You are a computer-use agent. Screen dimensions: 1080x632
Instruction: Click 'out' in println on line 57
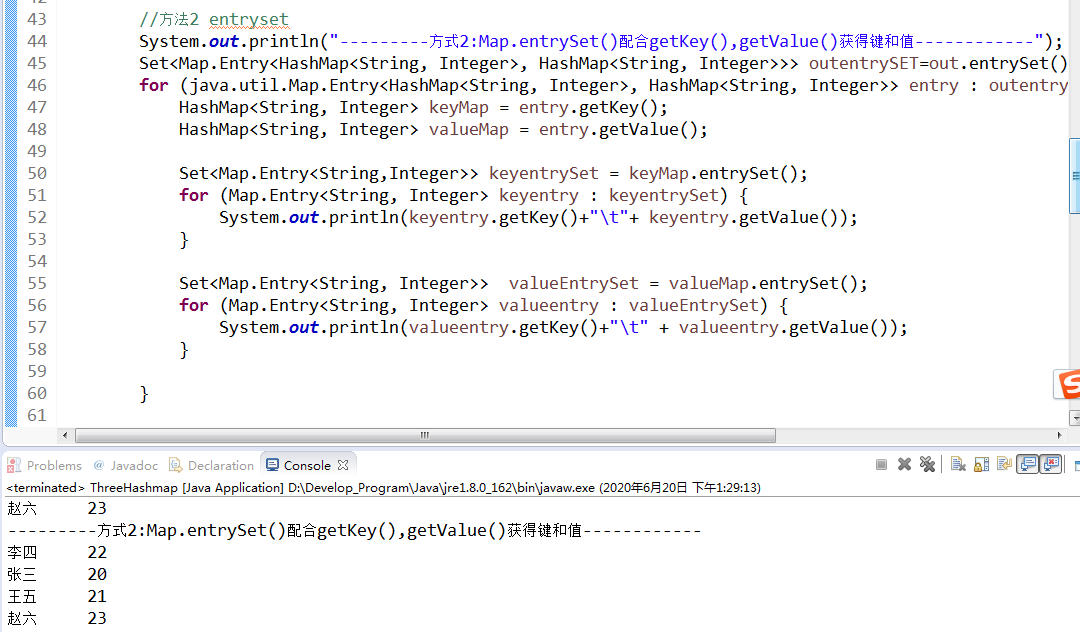point(304,328)
